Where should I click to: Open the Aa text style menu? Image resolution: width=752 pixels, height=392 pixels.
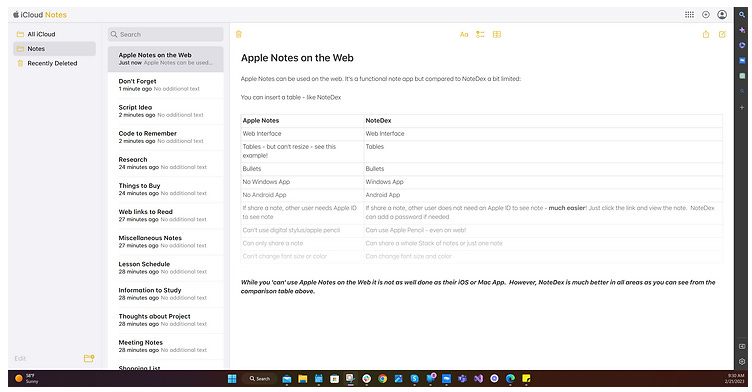coord(464,35)
